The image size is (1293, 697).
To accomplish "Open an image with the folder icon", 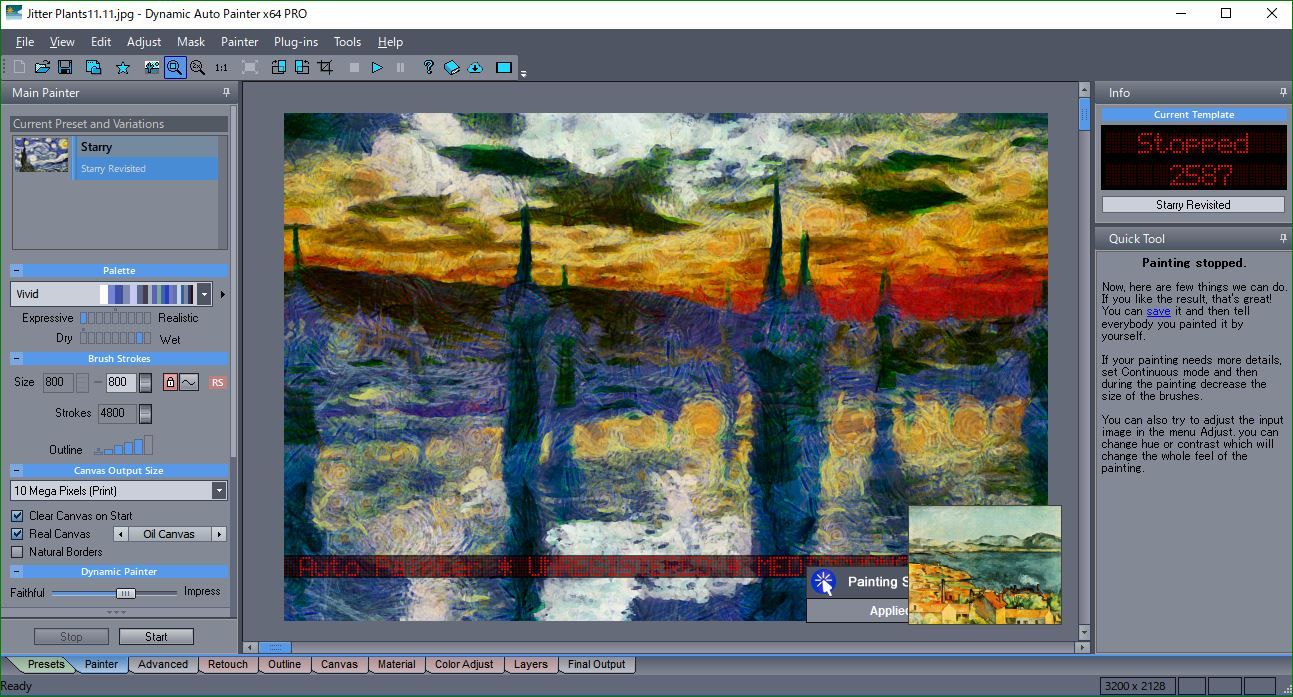I will coord(42,67).
